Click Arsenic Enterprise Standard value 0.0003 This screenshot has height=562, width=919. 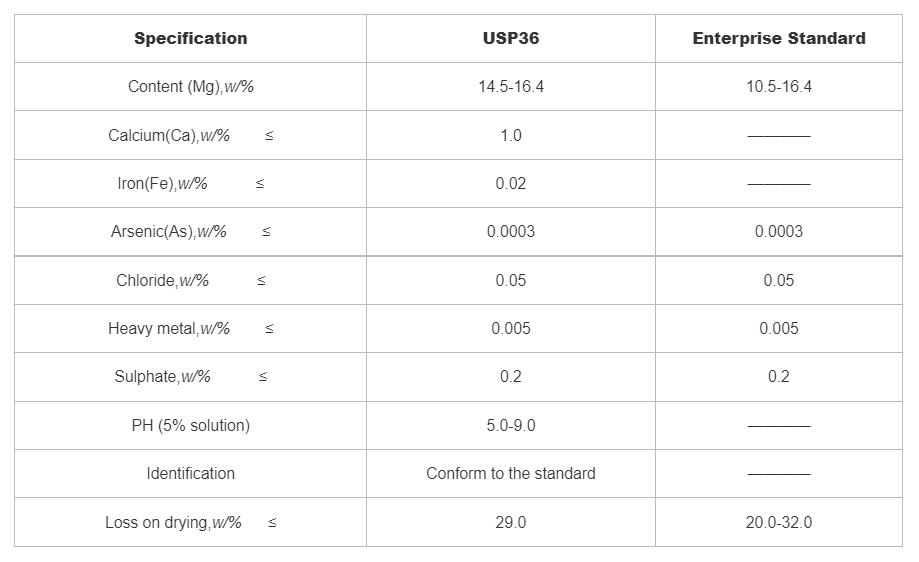click(x=778, y=232)
